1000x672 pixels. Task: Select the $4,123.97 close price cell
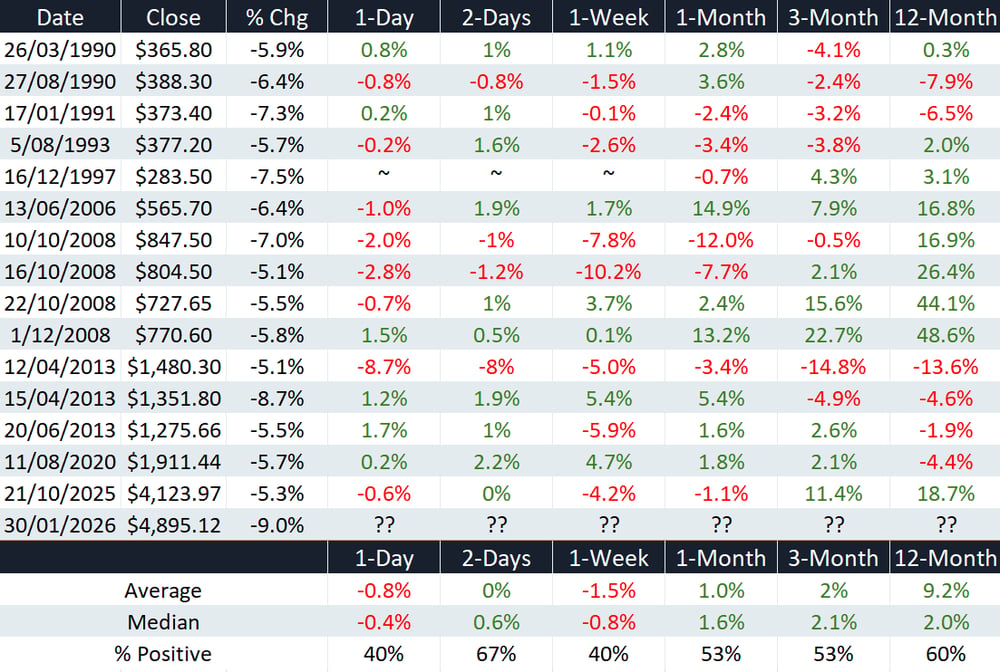point(173,493)
